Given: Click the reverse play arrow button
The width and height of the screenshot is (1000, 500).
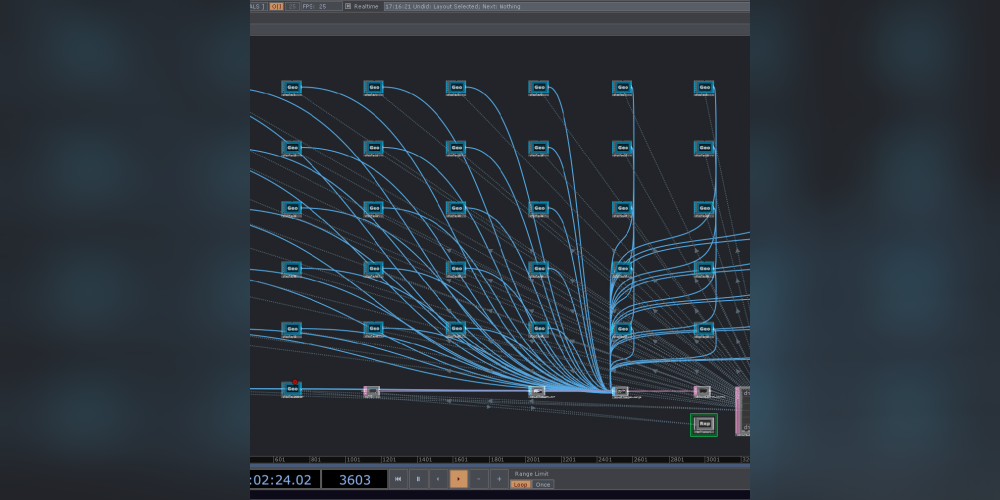Looking at the screenshot, I should 438,479.
